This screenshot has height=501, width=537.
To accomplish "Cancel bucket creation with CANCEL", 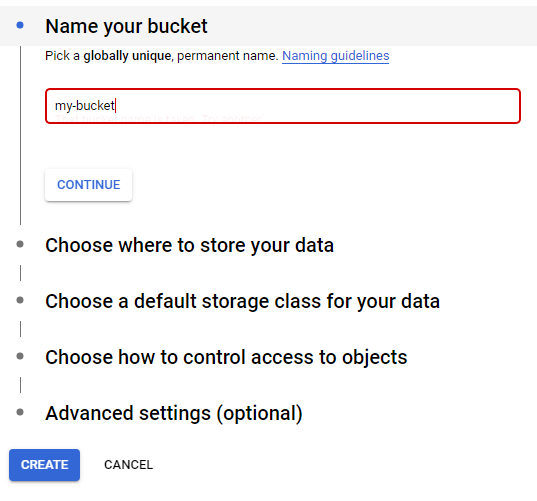I will 128,465.
